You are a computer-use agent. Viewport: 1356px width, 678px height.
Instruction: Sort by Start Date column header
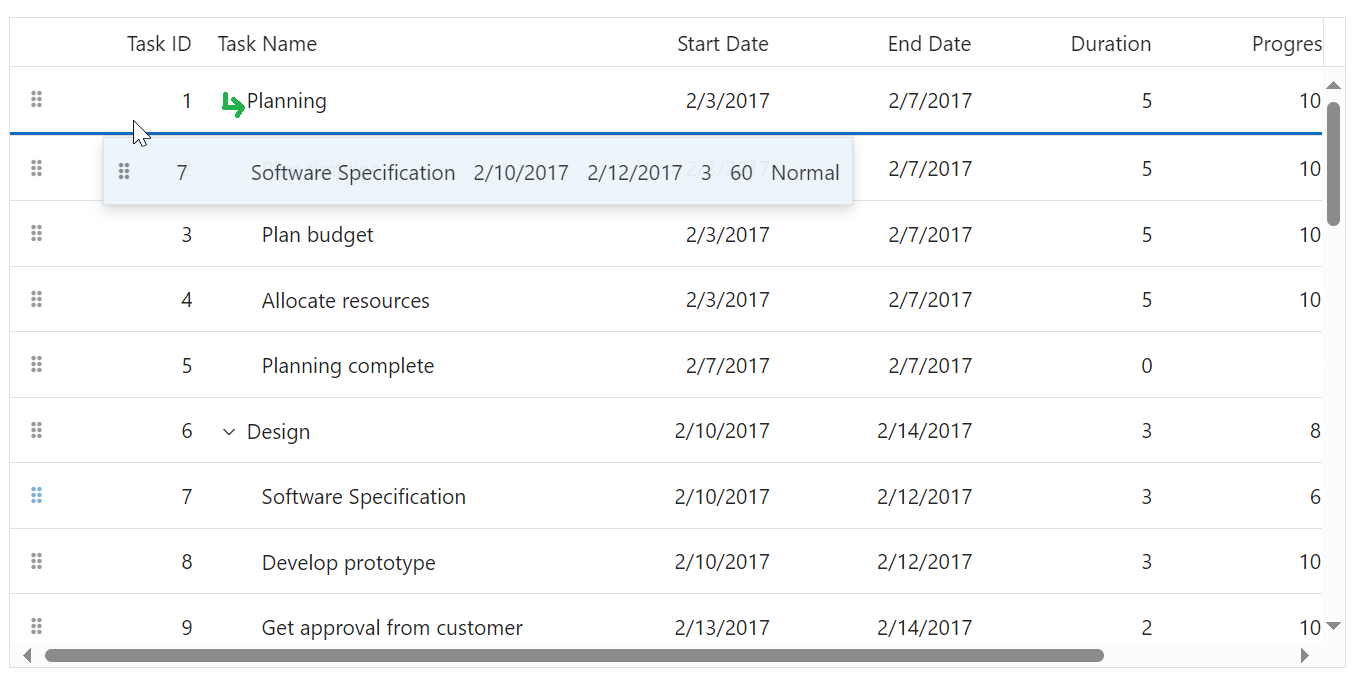point(722,44)
